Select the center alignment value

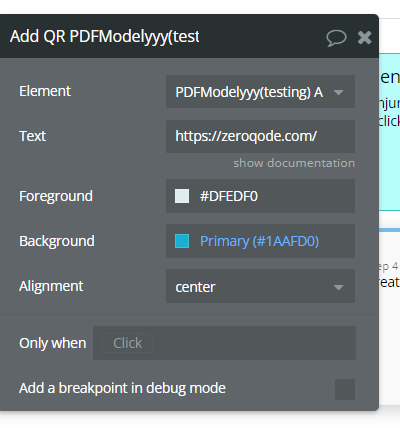195,287
